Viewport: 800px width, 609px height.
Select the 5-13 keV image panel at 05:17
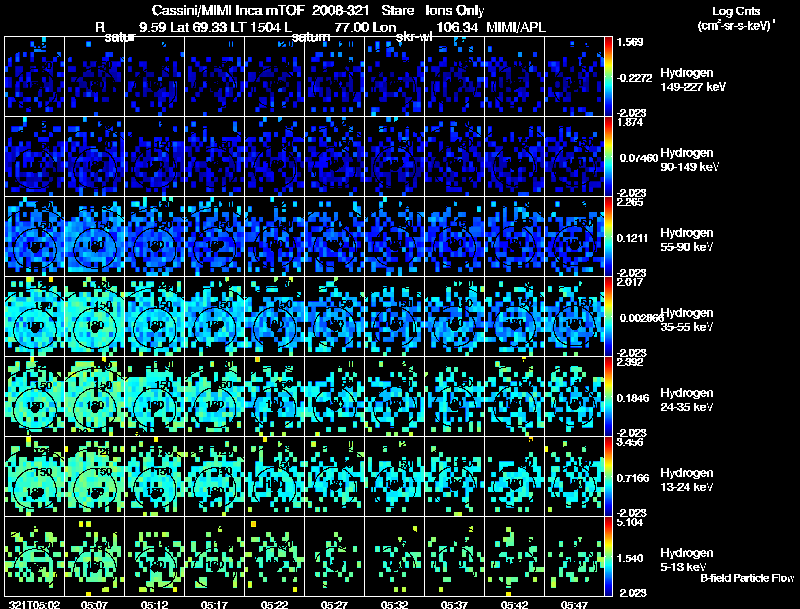(x=215, y=557)
